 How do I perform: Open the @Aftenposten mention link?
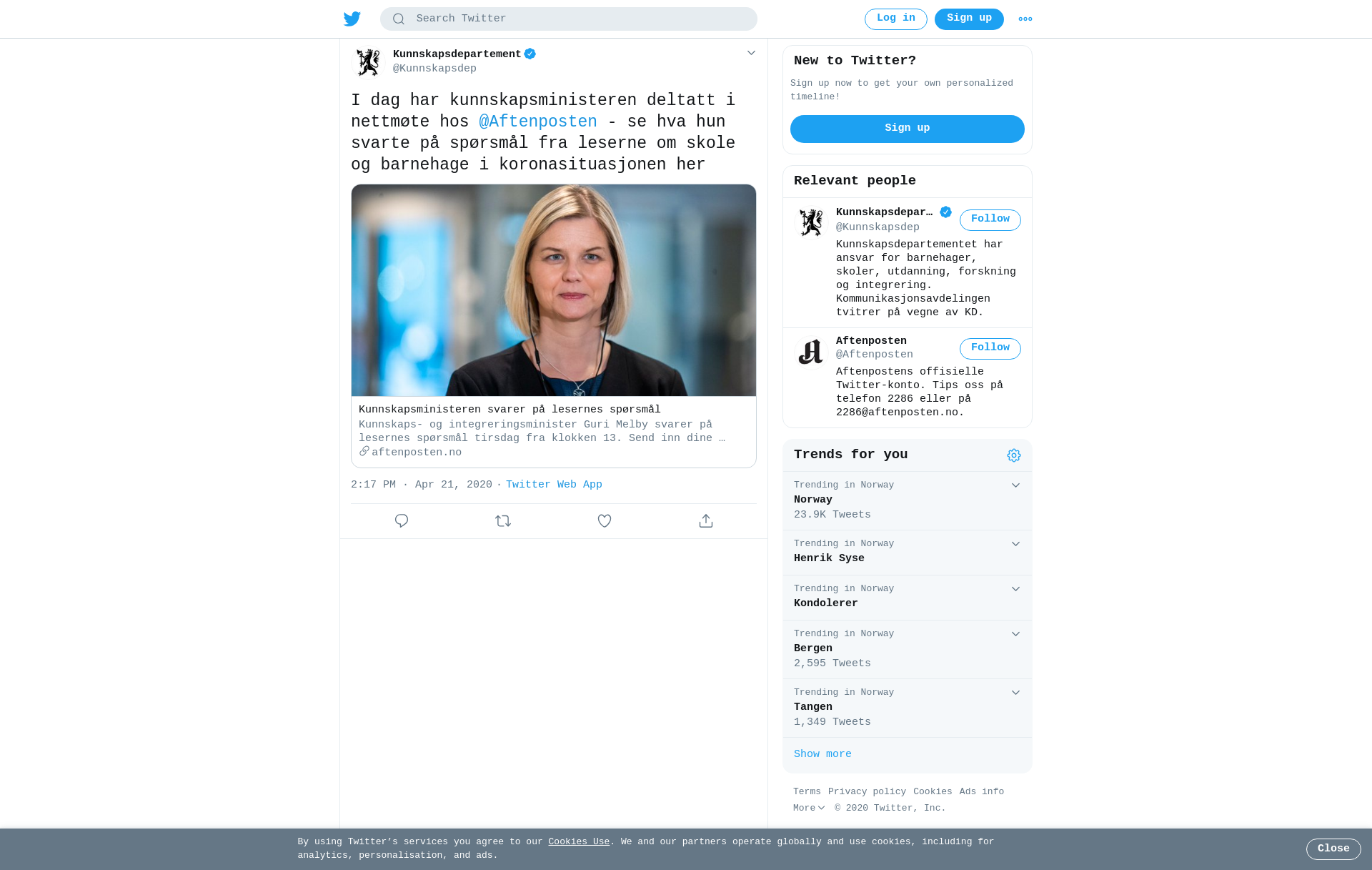point(538,122)
